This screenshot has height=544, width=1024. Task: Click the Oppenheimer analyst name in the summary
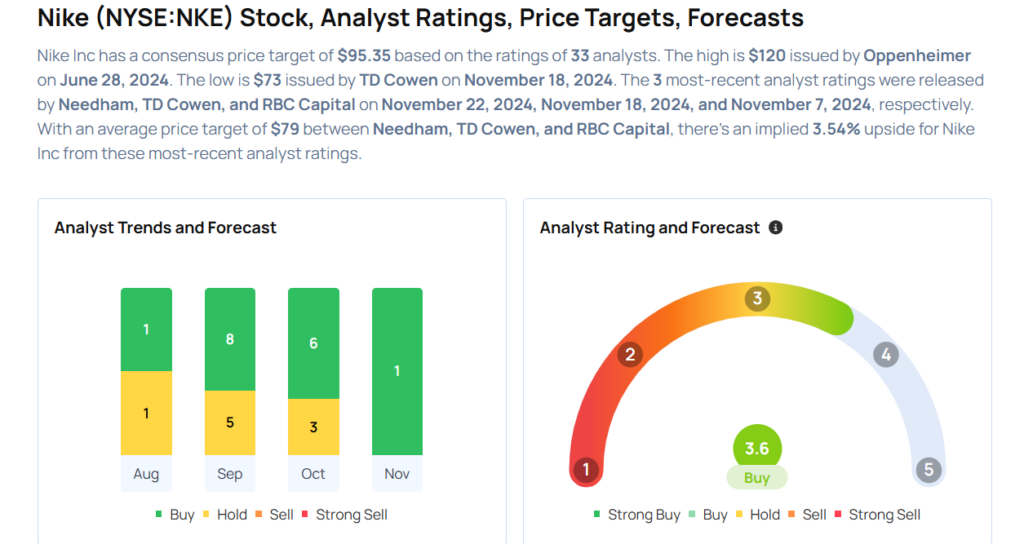(x=917, y=56)
